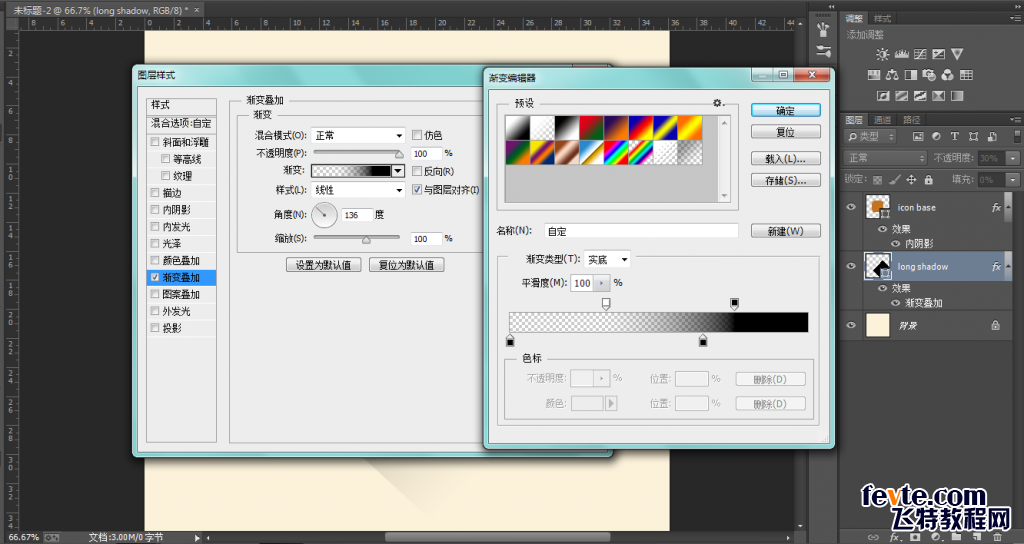
Task: Check the 仿色 dither checkbox
Action: [x=417, y=135]
